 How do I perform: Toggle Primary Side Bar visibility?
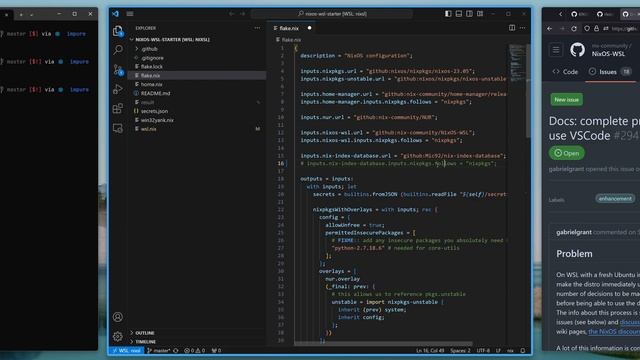[448, 14]
